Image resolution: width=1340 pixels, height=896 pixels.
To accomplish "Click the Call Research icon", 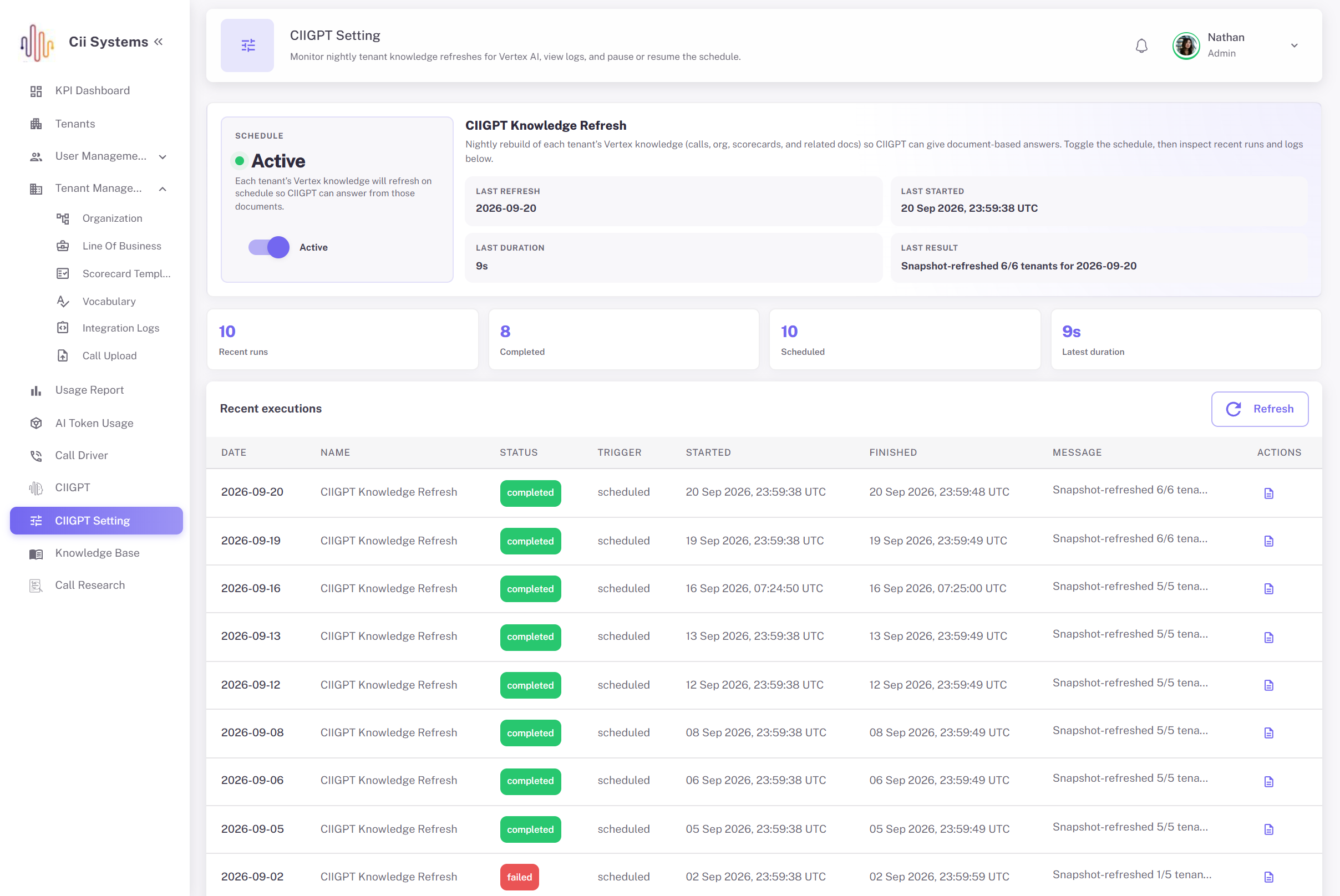I will [36, 586].
